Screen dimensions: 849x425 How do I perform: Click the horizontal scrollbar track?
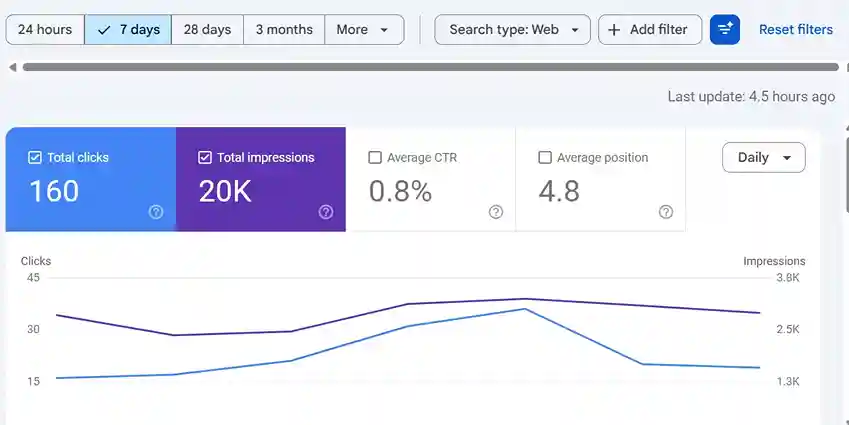(430, 67)
